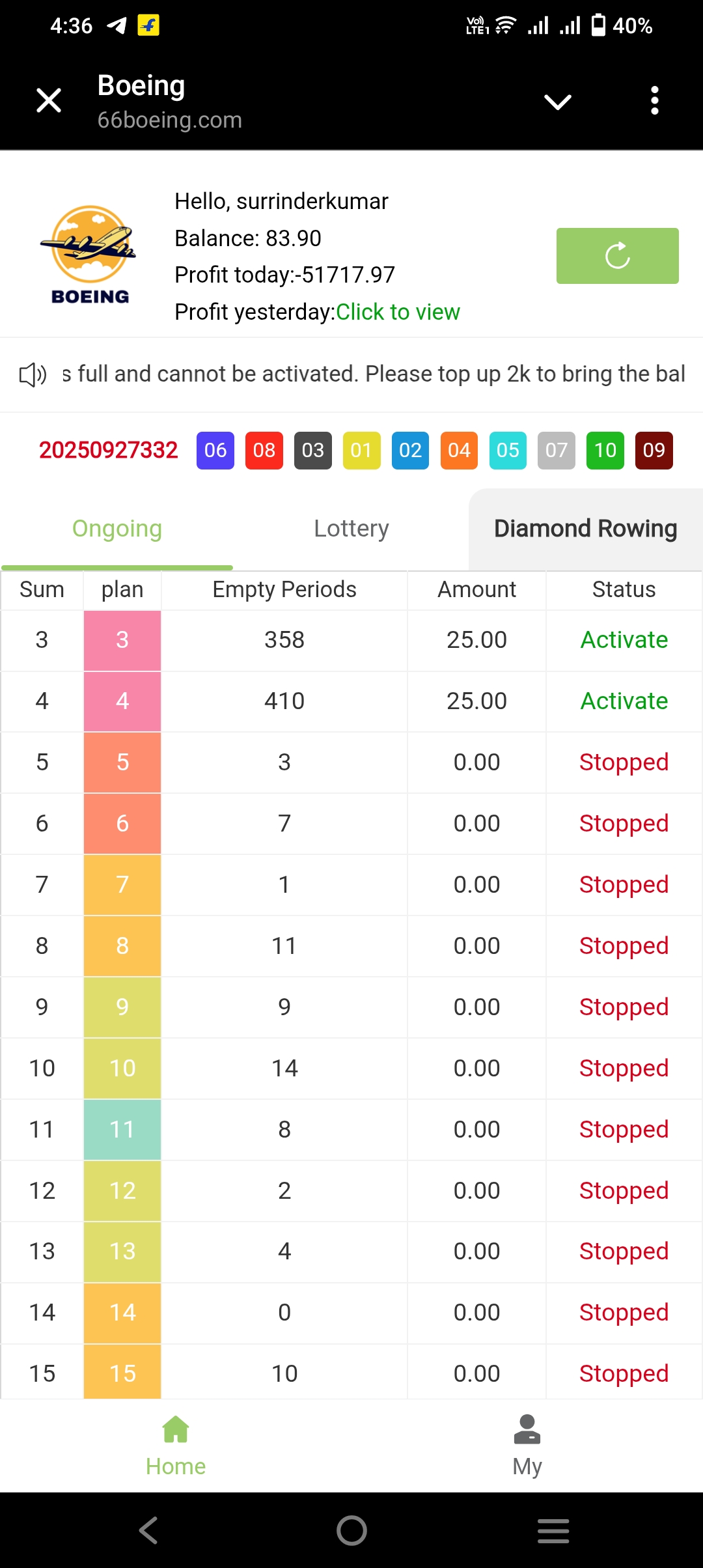Activate the Sum 4 plan
Screen dimensions: 703x1568
tap(624, 701)
